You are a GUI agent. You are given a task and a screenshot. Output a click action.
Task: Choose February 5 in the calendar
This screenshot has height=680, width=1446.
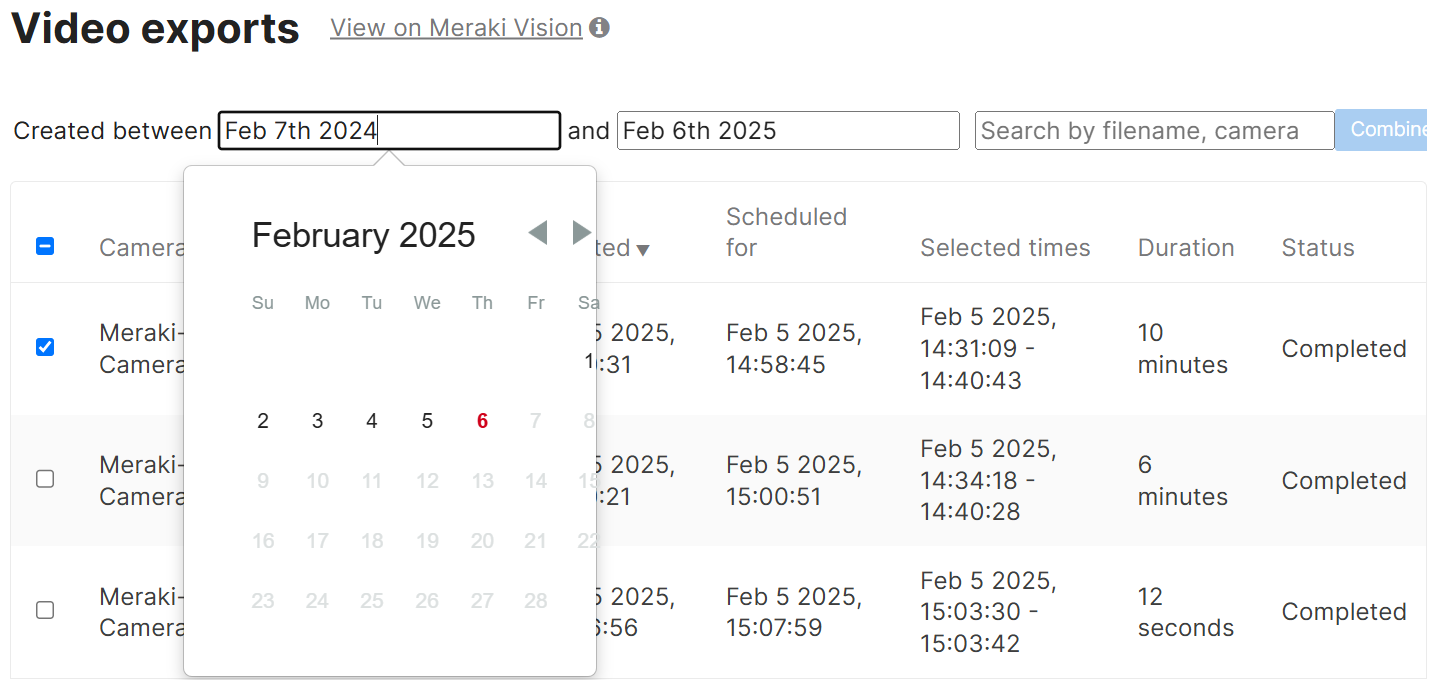[427, 421]
